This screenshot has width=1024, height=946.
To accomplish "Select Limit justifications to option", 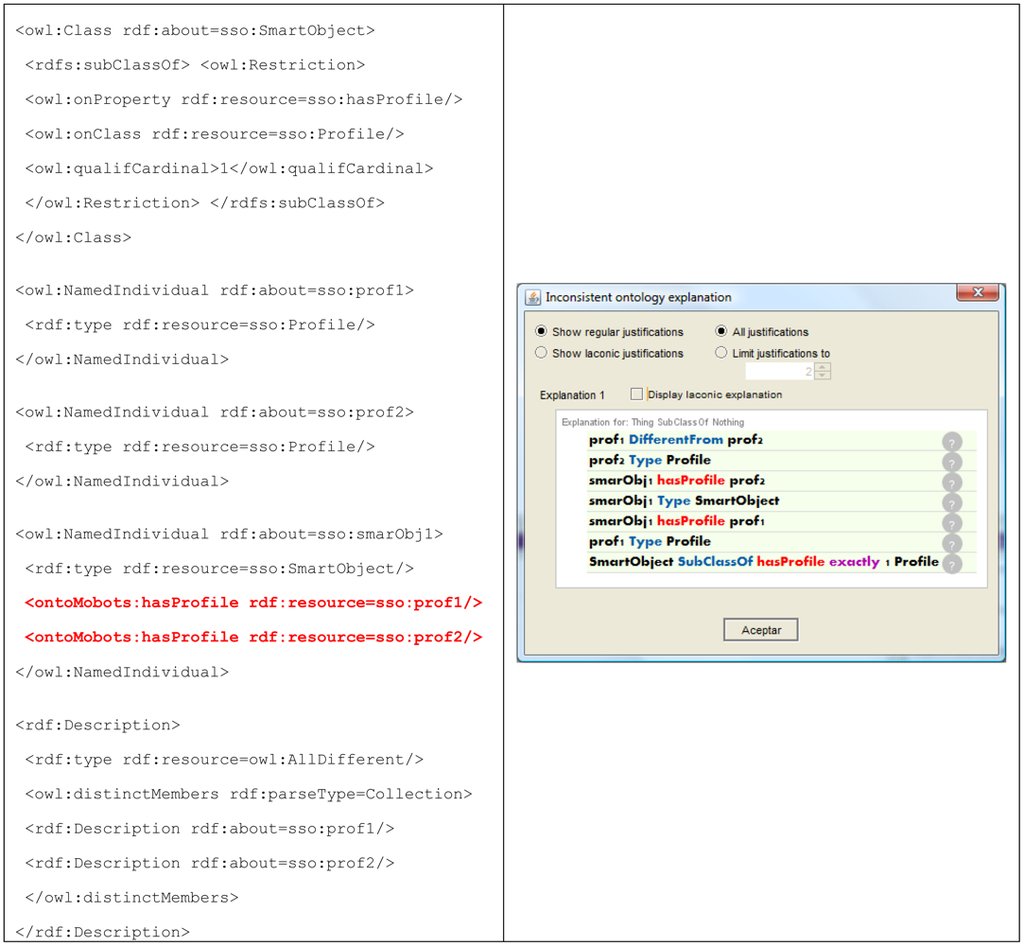I will 722,353.
